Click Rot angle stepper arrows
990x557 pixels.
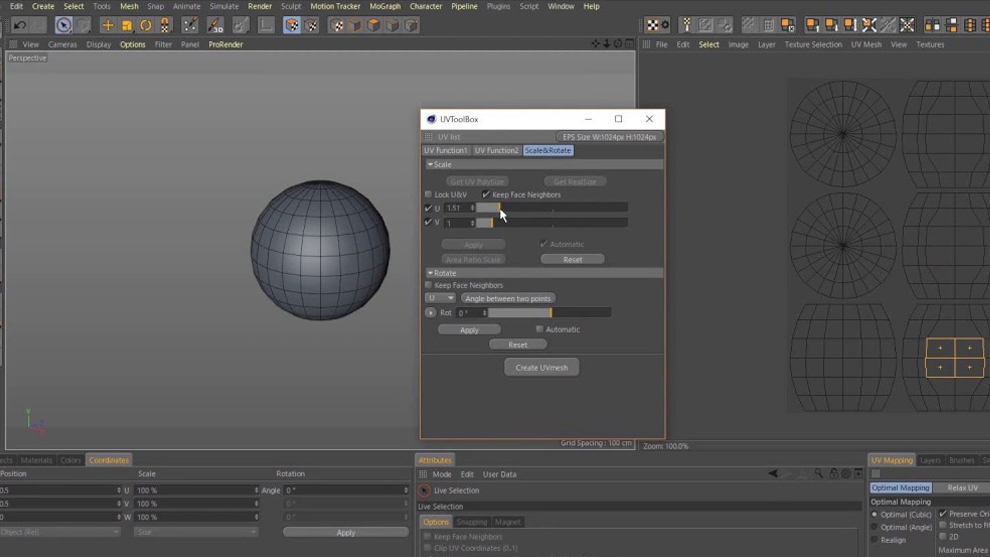(484, 313)
